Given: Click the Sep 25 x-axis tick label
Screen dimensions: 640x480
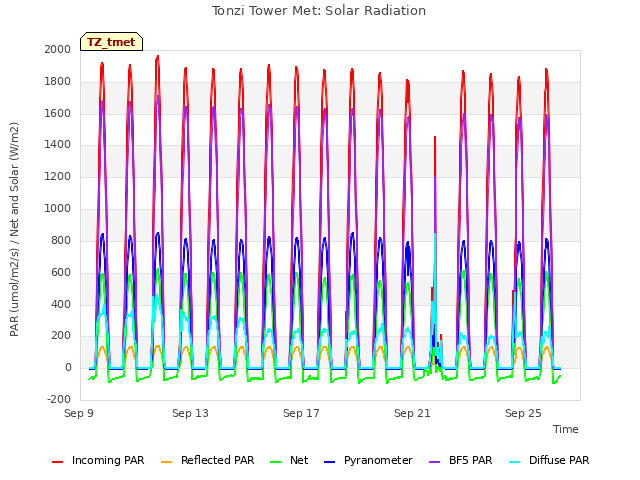Looking at the screenshot, I should pos(523,413).
